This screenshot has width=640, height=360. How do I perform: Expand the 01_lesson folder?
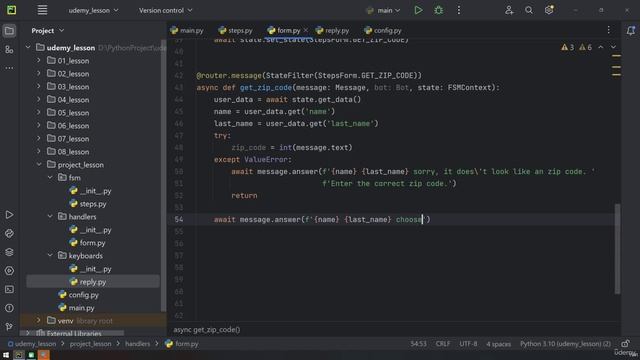click(39, 60)
